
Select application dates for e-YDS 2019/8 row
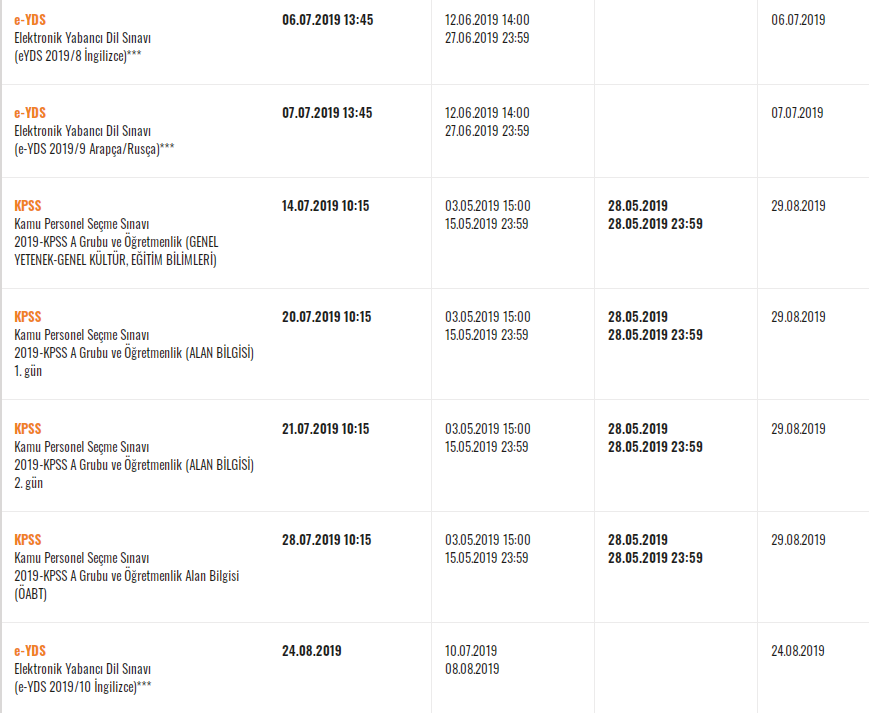[487, 29]
